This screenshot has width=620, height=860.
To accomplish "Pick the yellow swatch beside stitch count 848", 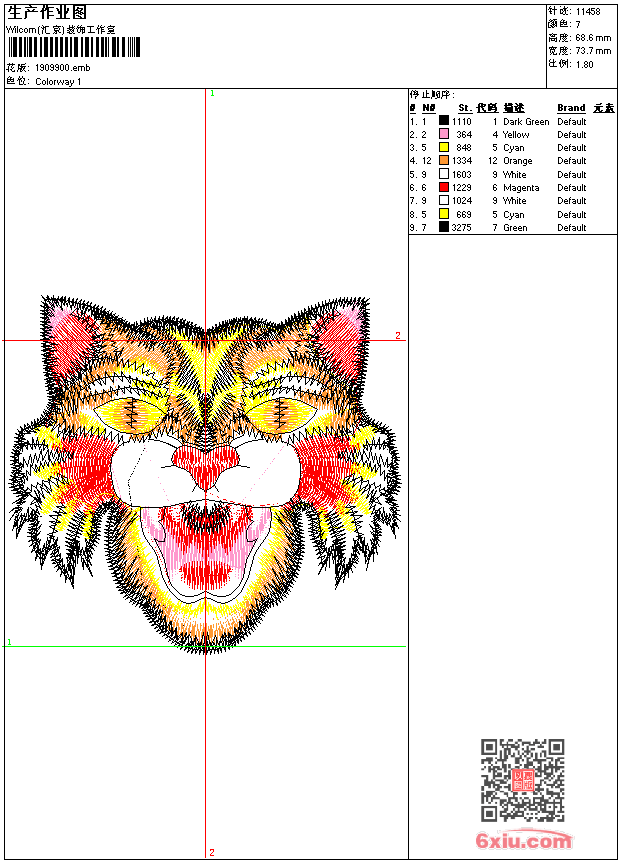I will pos(444,147).
